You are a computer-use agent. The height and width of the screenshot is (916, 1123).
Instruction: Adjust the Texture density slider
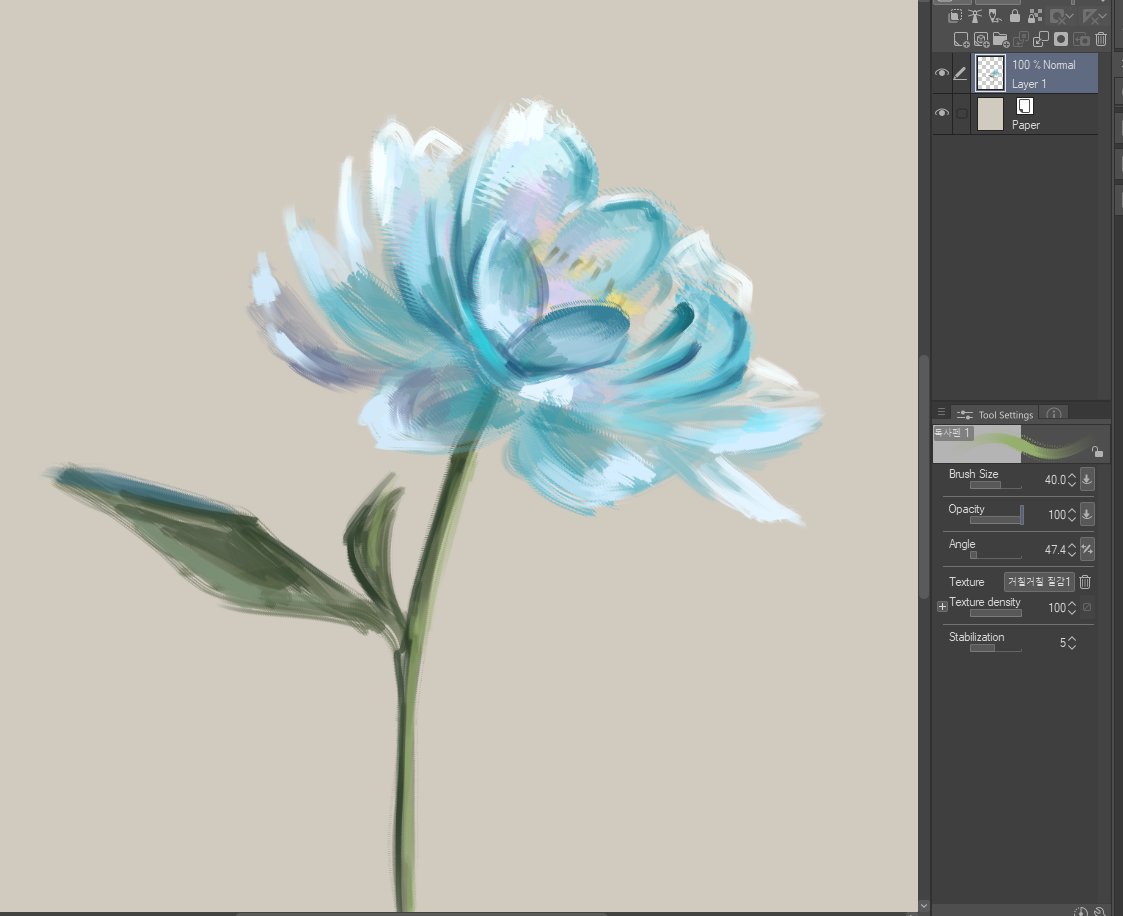pos(996,613)
